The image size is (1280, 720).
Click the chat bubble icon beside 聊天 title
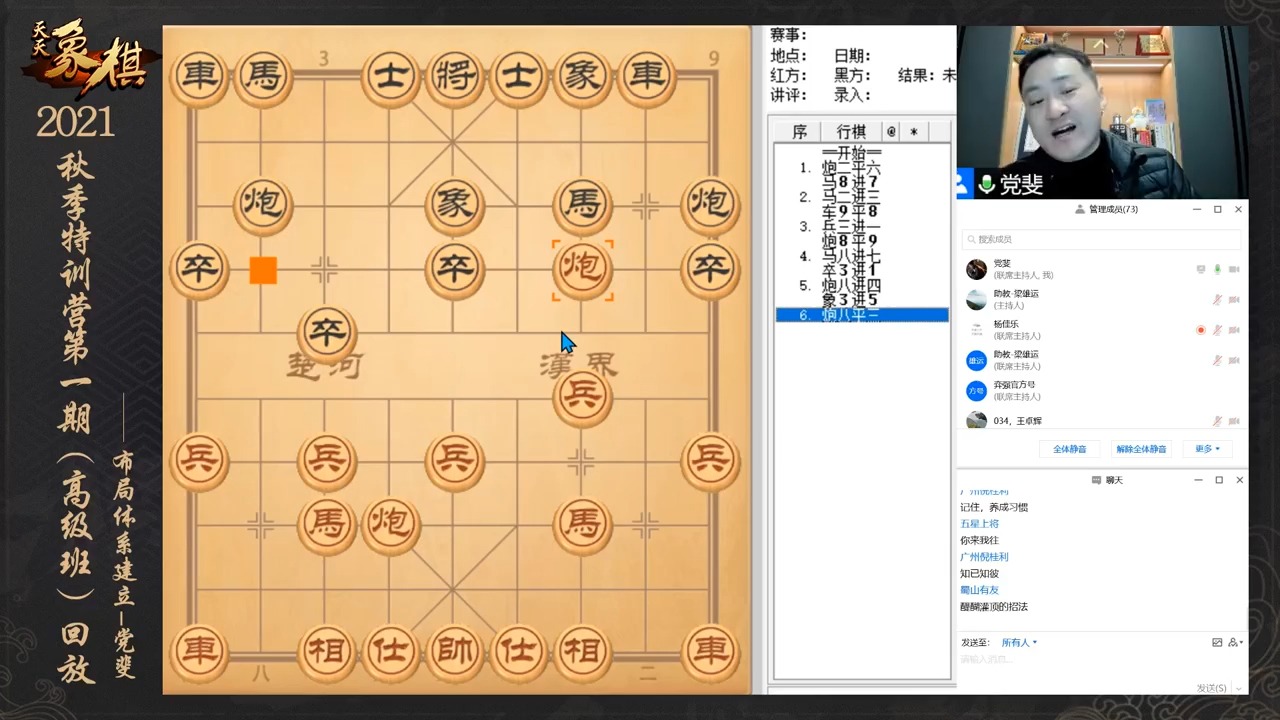(1097, 480)
